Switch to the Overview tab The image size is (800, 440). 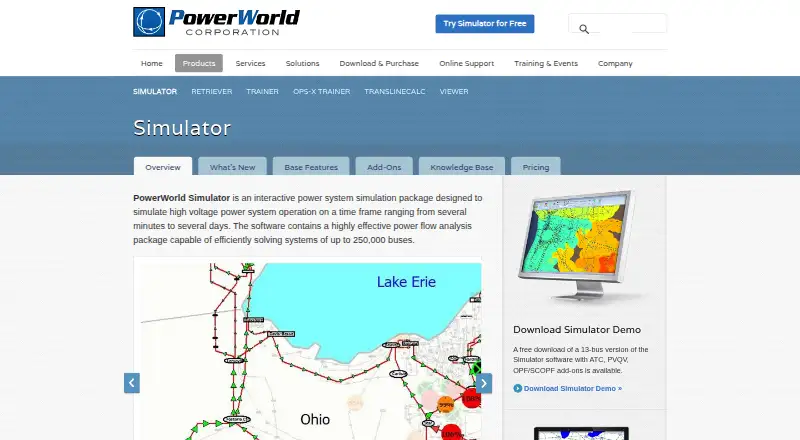pos(163,166)
